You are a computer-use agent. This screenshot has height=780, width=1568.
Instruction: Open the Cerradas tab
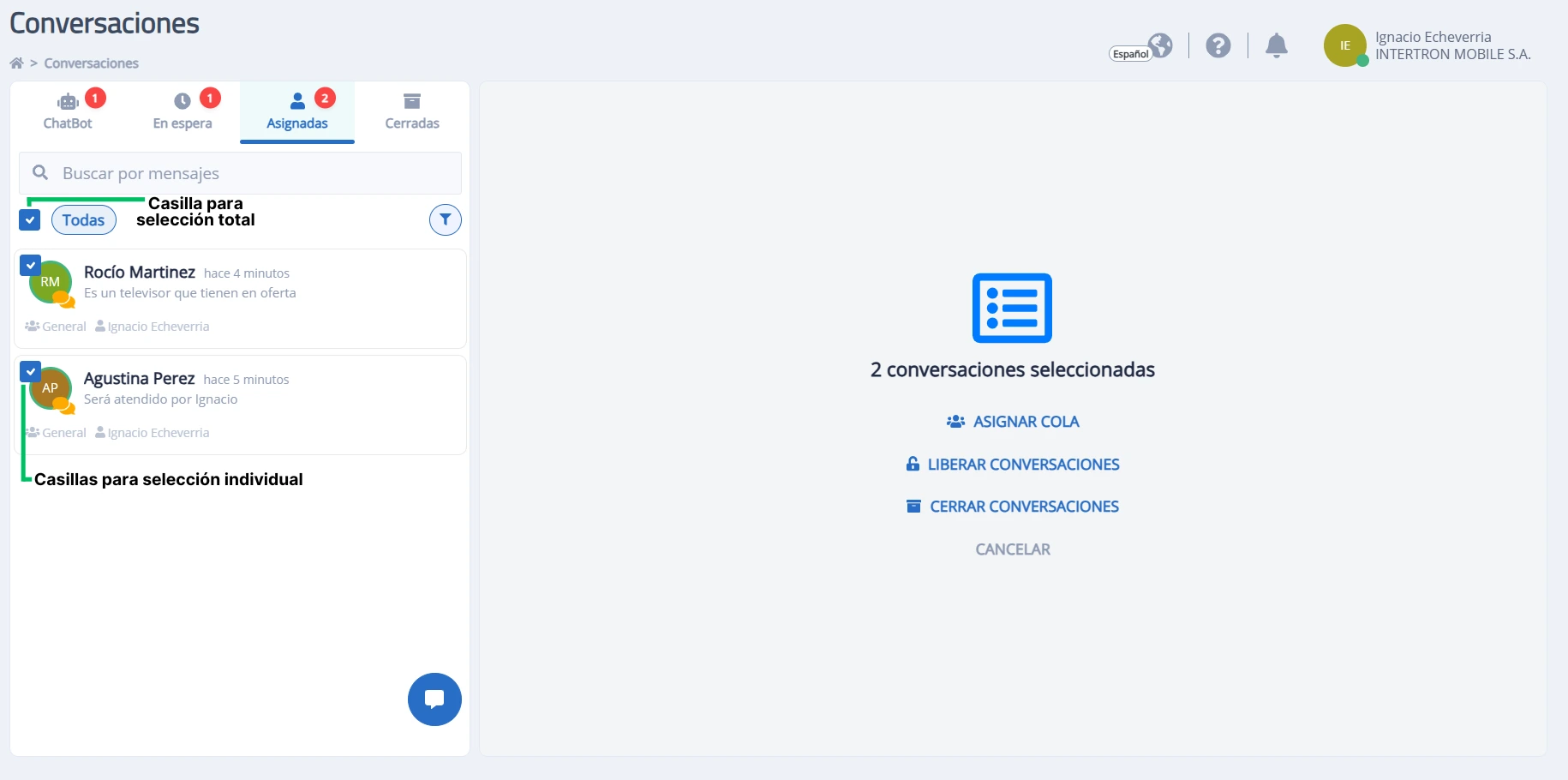pos(412,112)
